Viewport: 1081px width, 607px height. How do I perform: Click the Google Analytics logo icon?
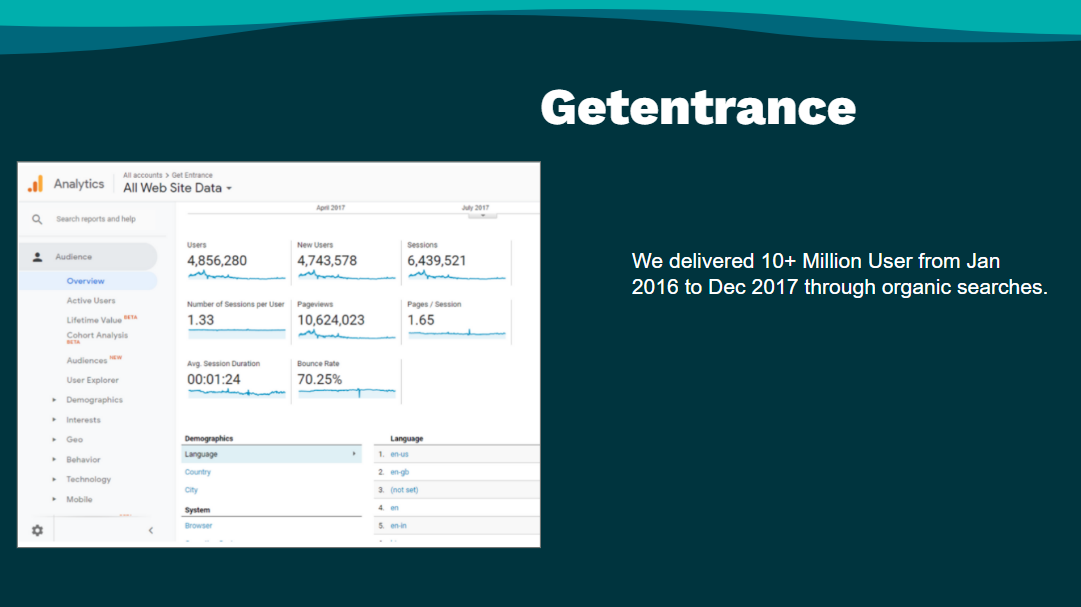coord(36,183)
